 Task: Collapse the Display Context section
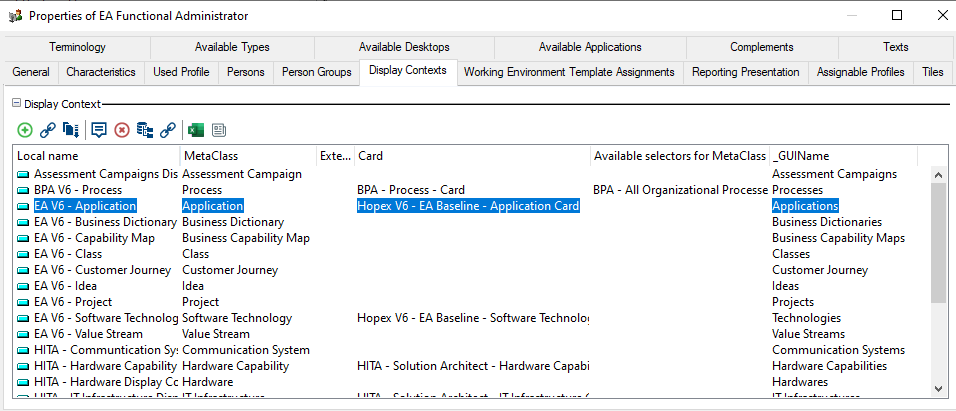point(16,104)
